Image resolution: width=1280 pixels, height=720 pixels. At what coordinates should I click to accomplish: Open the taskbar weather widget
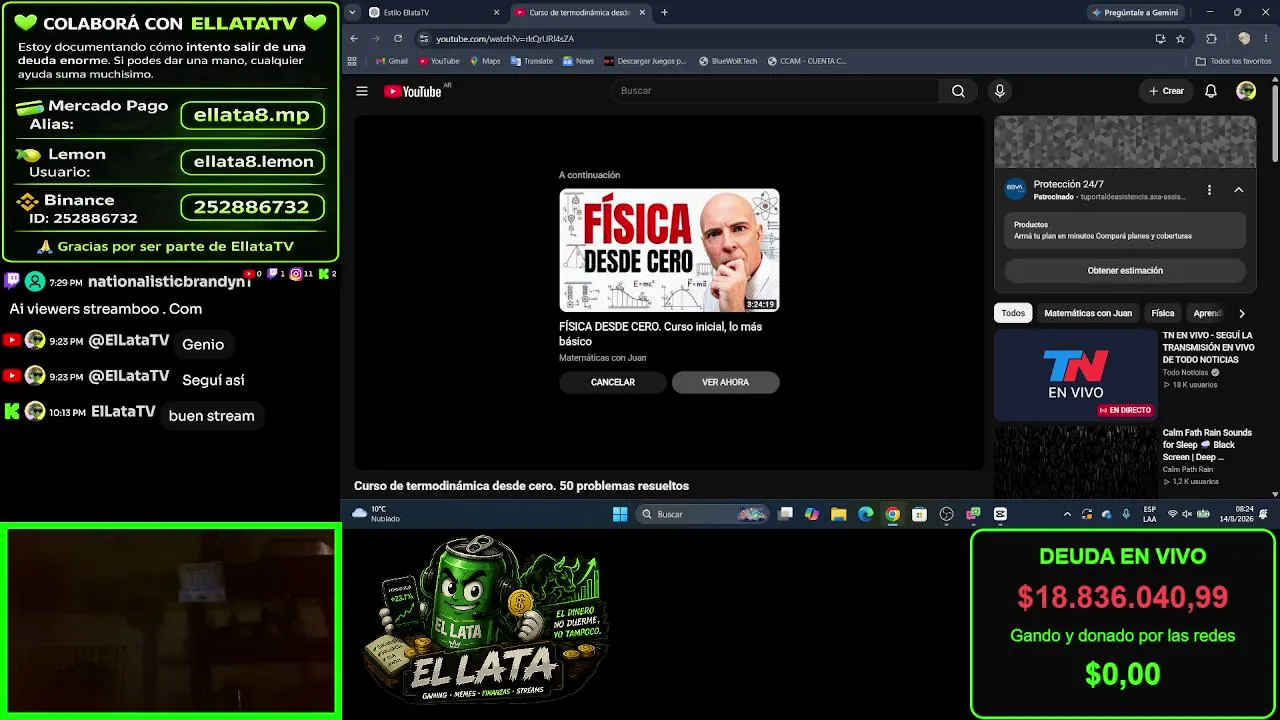tap(376, 514)
